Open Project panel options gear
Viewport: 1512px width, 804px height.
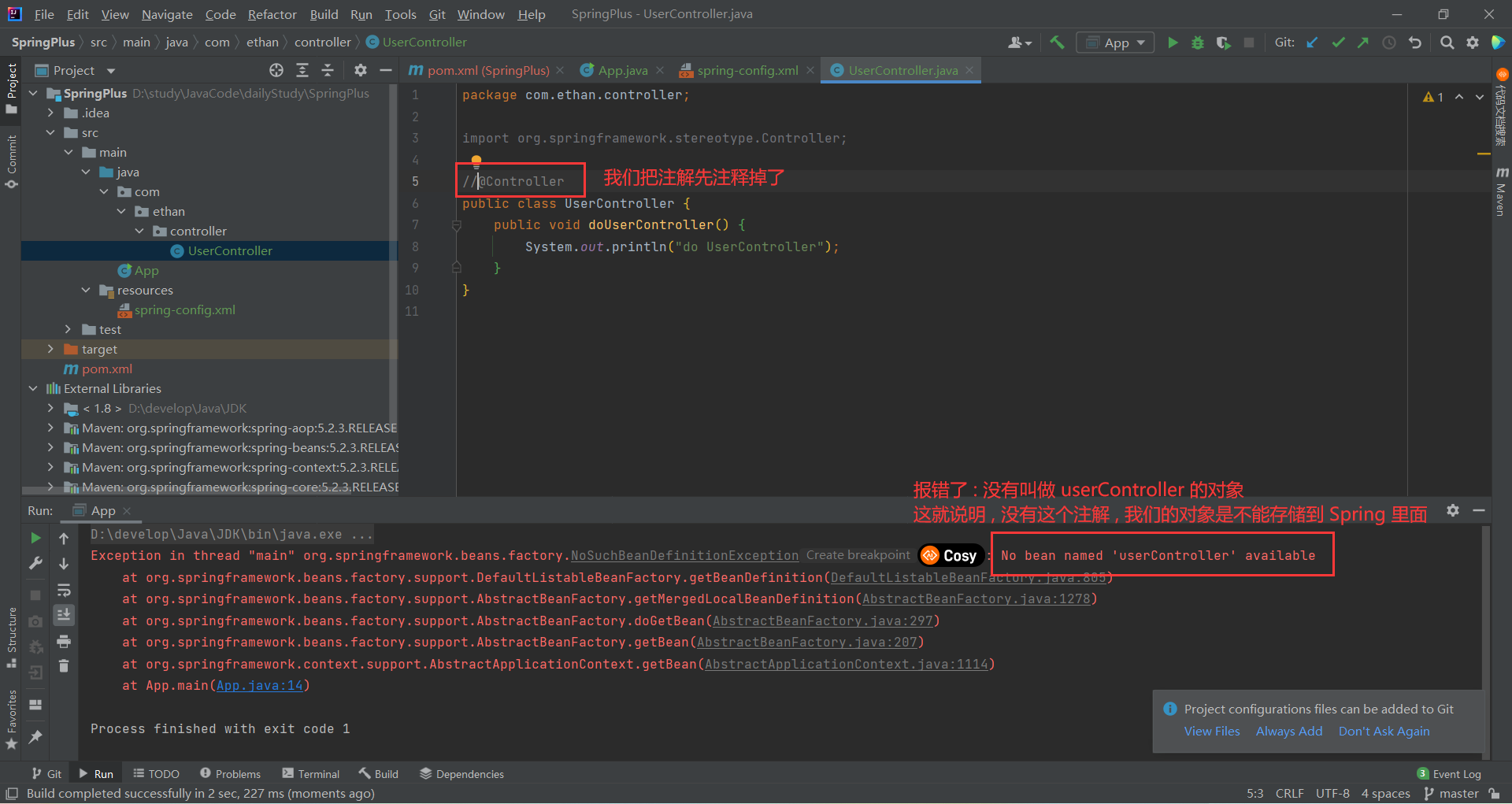point(361,70)
